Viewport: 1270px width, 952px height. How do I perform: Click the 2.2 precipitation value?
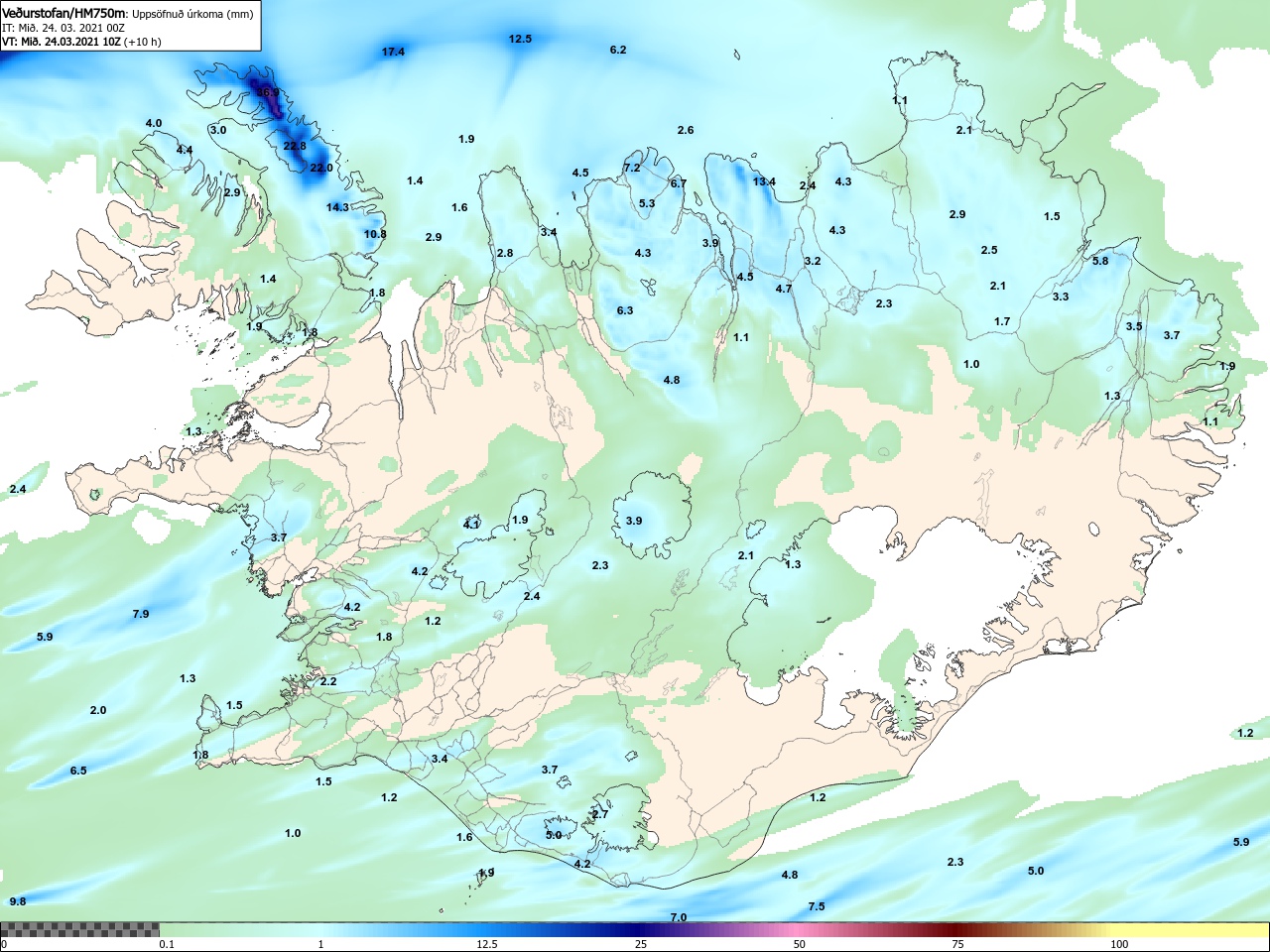tap(328, 681)
